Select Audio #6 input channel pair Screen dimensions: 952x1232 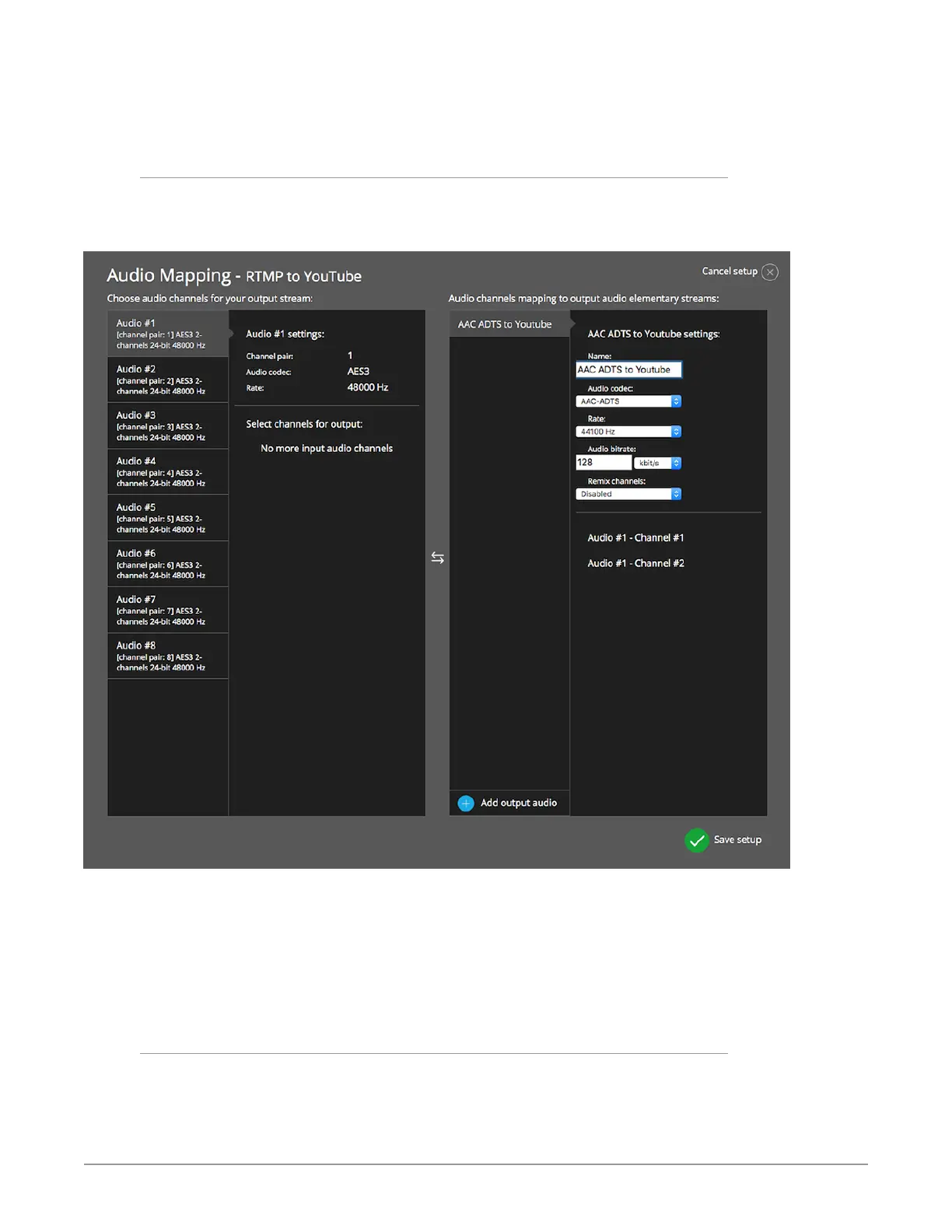tap(168, 564)
